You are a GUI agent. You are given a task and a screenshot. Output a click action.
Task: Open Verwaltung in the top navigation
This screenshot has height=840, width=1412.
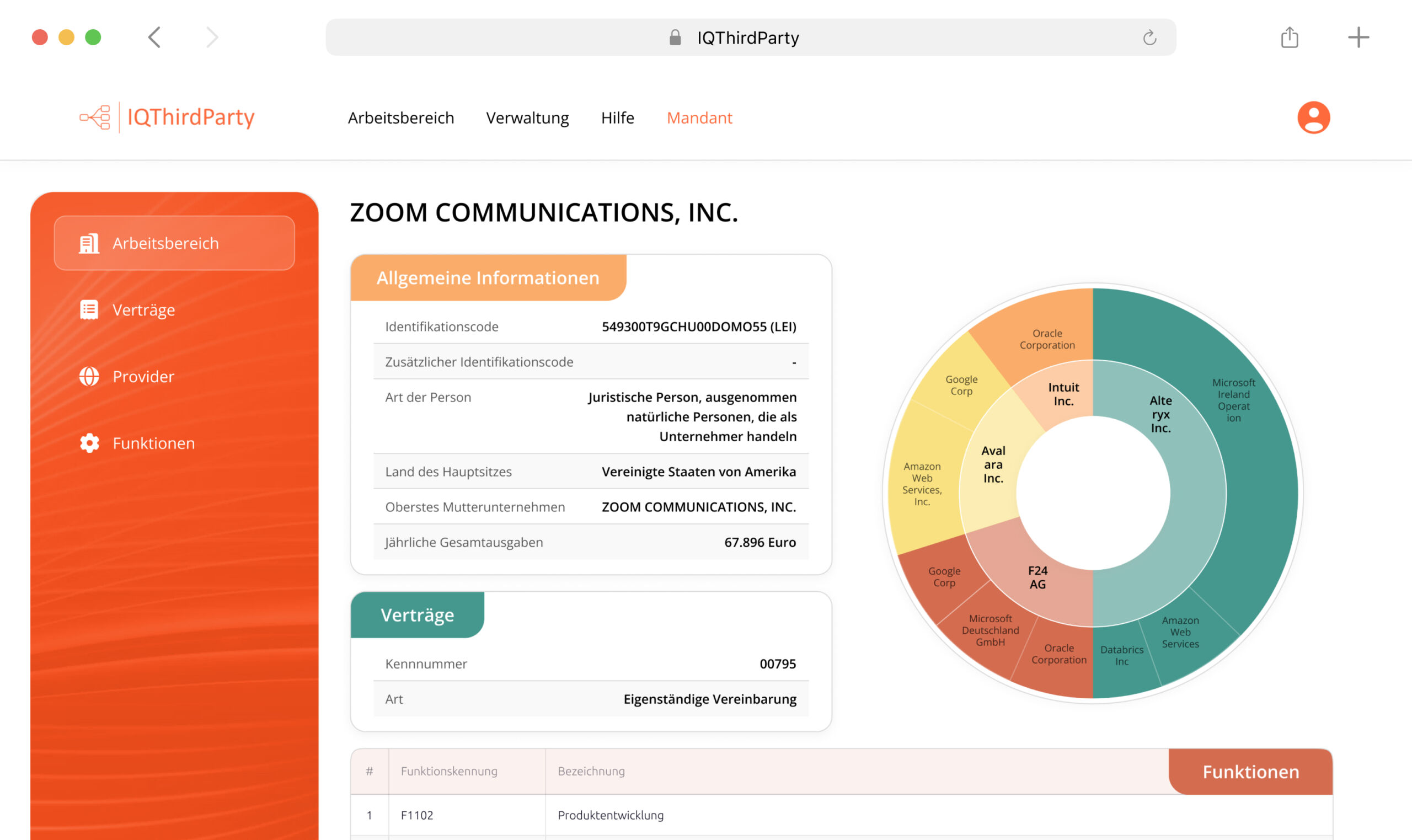[527, 117]
